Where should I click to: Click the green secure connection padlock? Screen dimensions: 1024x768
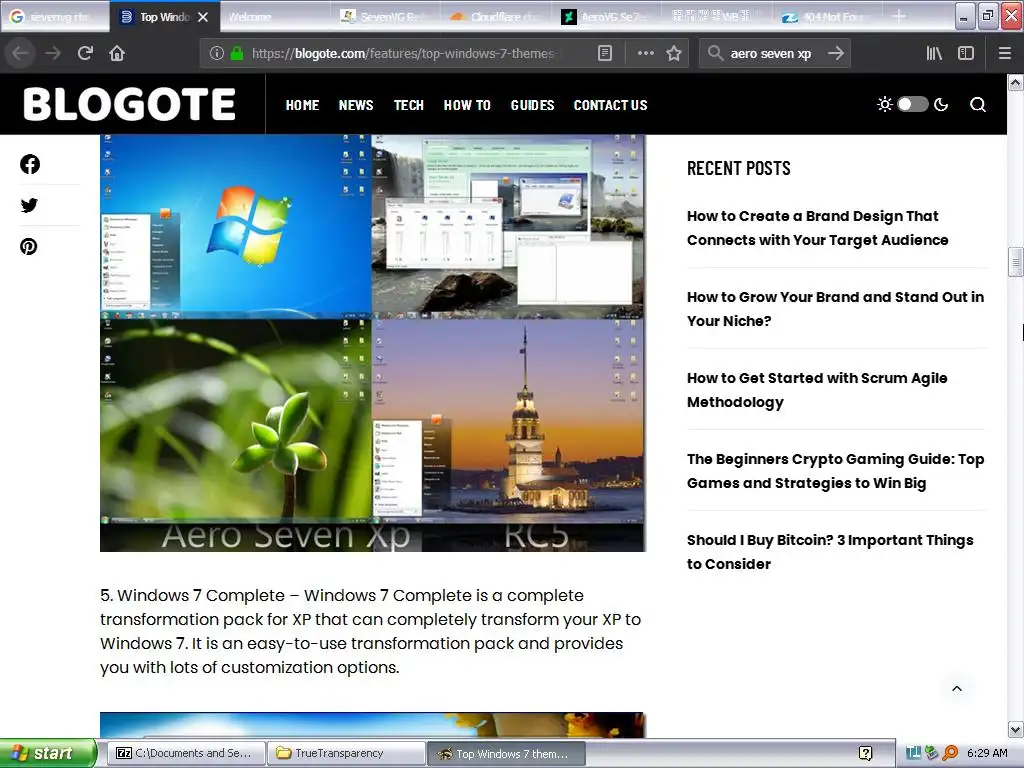coord(237,54)
